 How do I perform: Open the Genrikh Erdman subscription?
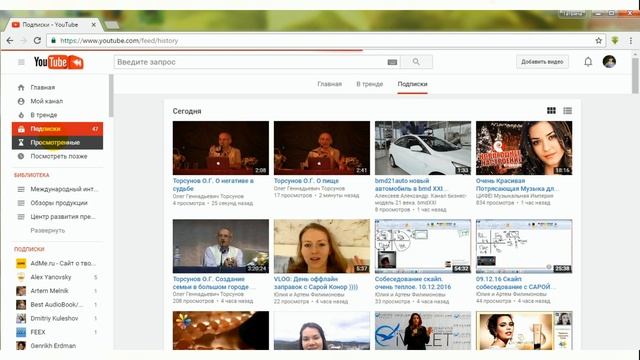click(57, 346)
